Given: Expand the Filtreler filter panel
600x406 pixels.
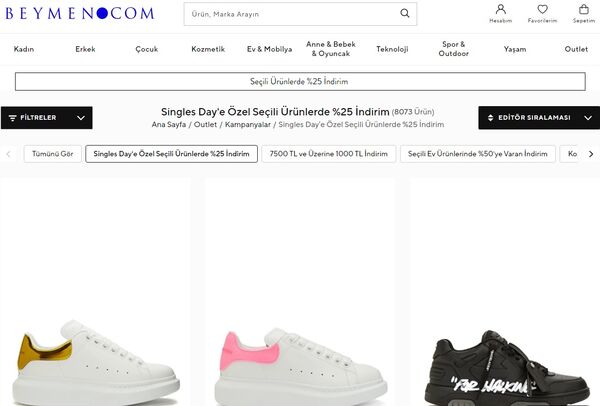Looking at the screenshot, I should click(46, 118).
